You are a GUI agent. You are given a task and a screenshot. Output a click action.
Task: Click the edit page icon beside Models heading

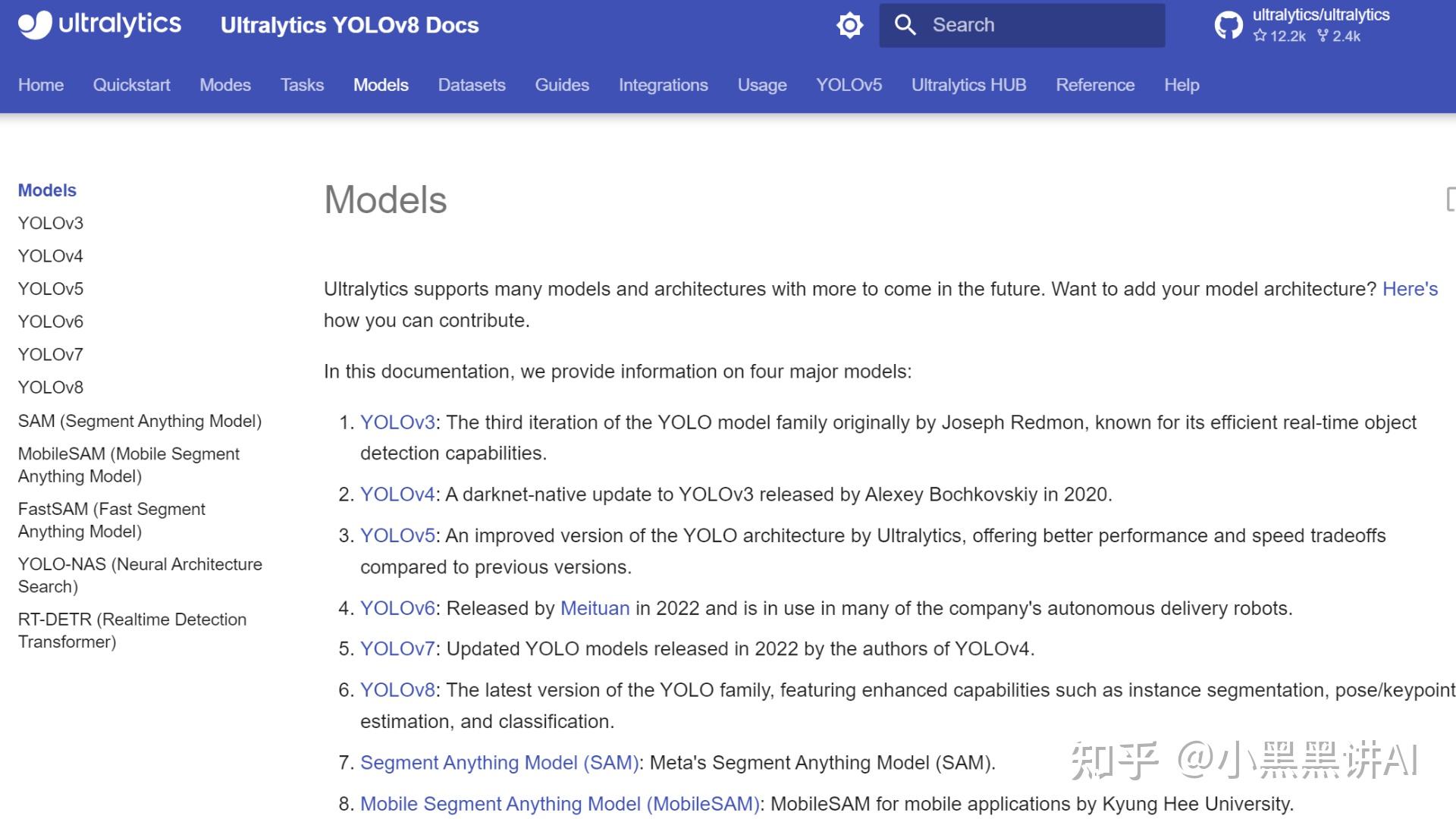[1450, 199]
